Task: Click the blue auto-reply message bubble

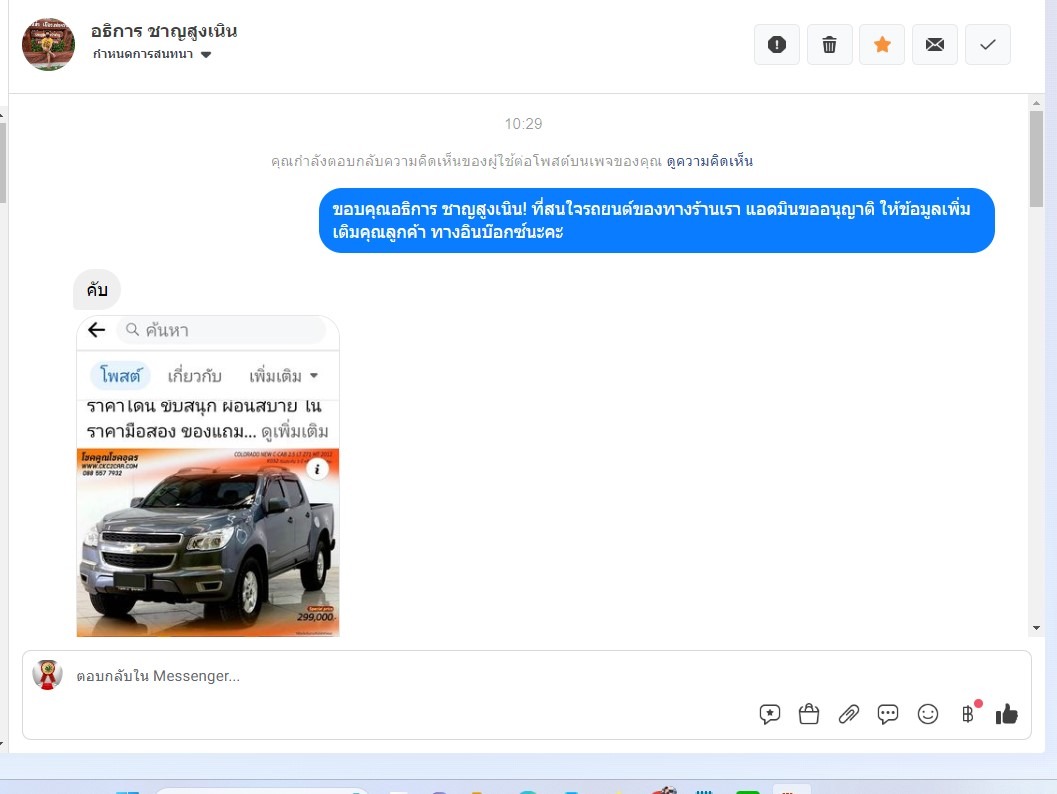Action: [657, 220]
